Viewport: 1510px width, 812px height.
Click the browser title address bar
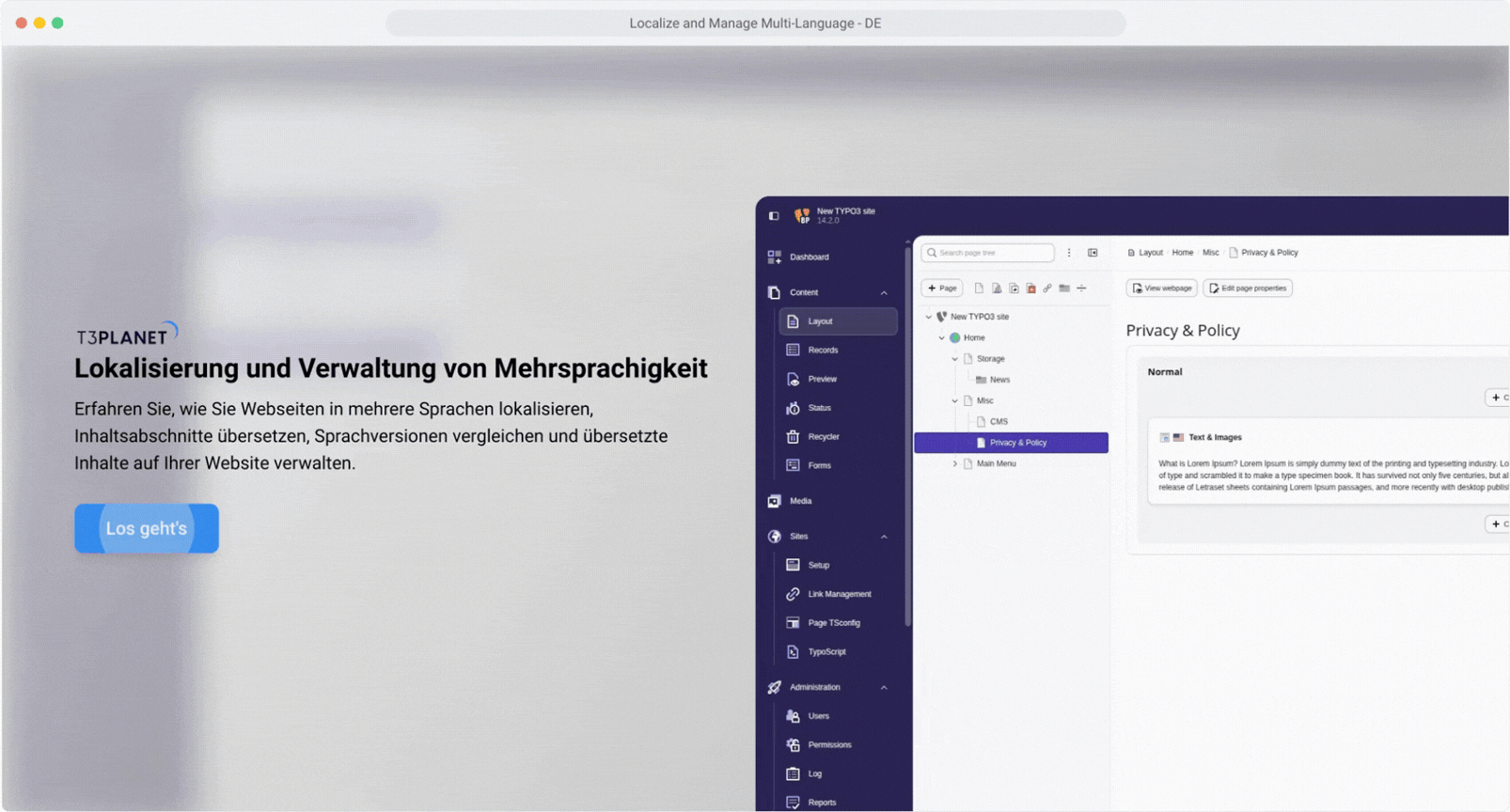pyautogui.click(x=755, y=23)
